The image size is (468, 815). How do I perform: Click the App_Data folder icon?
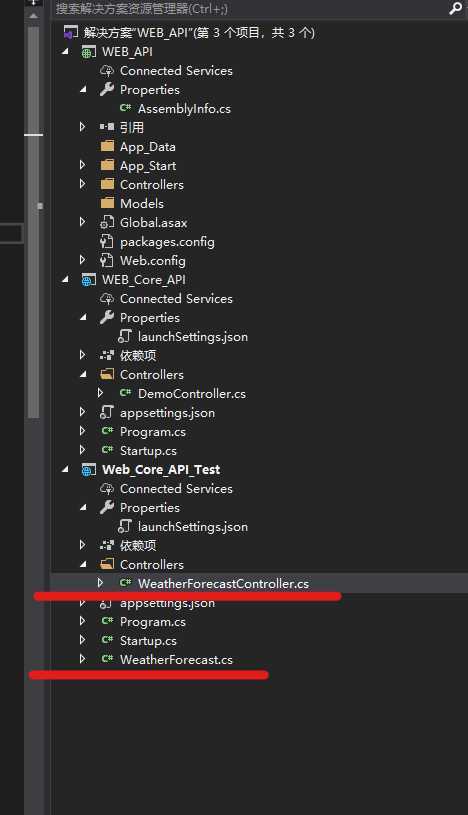point(107,146)
